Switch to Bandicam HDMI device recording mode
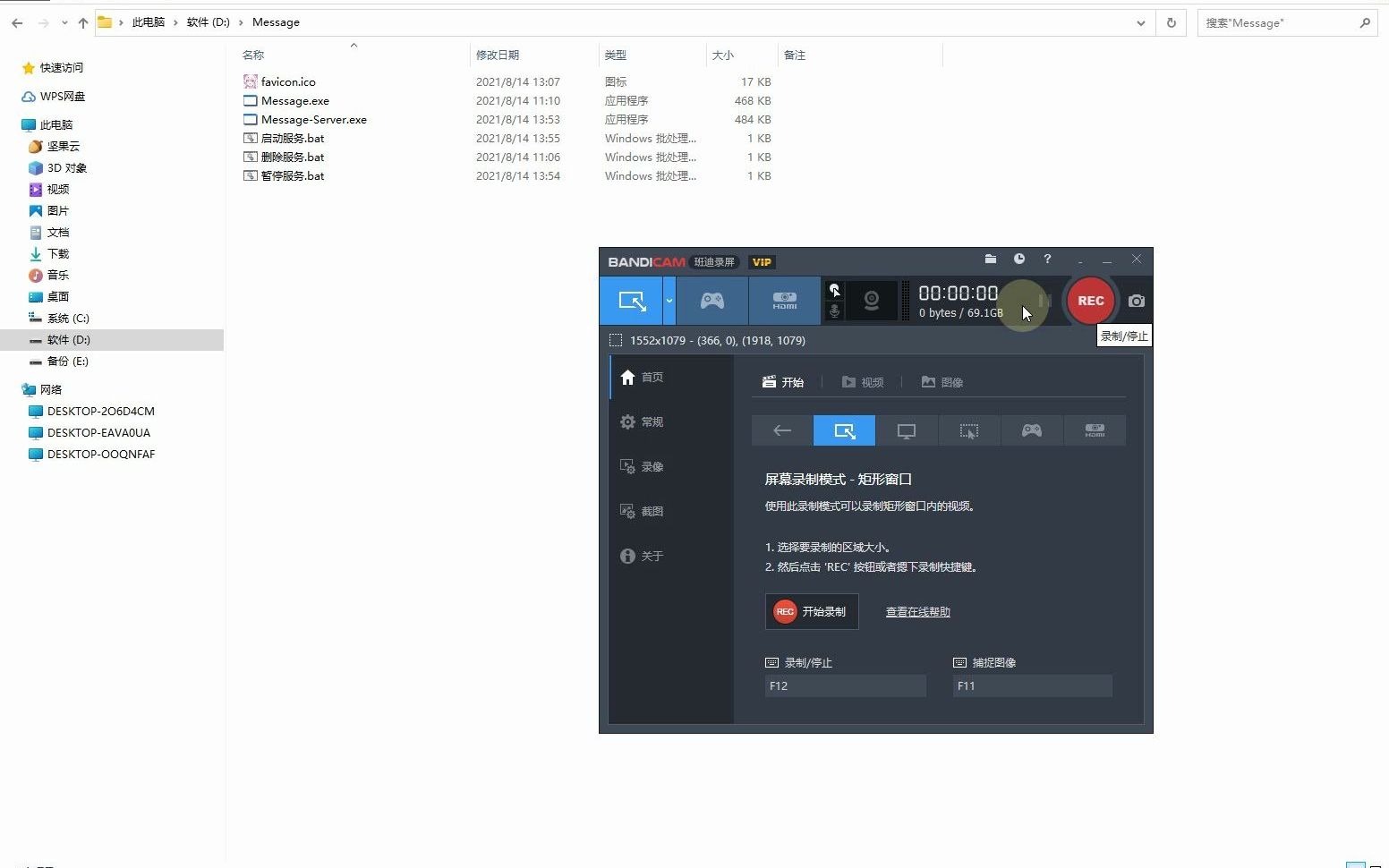This screenshot has width=1389, height=868. [x=784, y=301]
